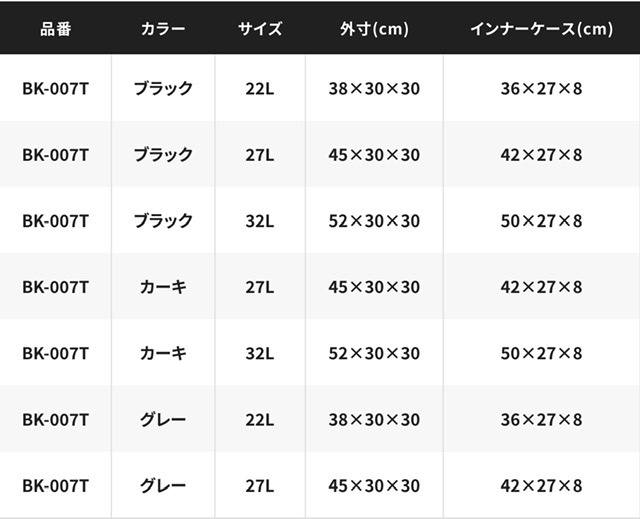Click the カラー column header
This screenshot has width=640, height=519.
(x=163, y=28)
